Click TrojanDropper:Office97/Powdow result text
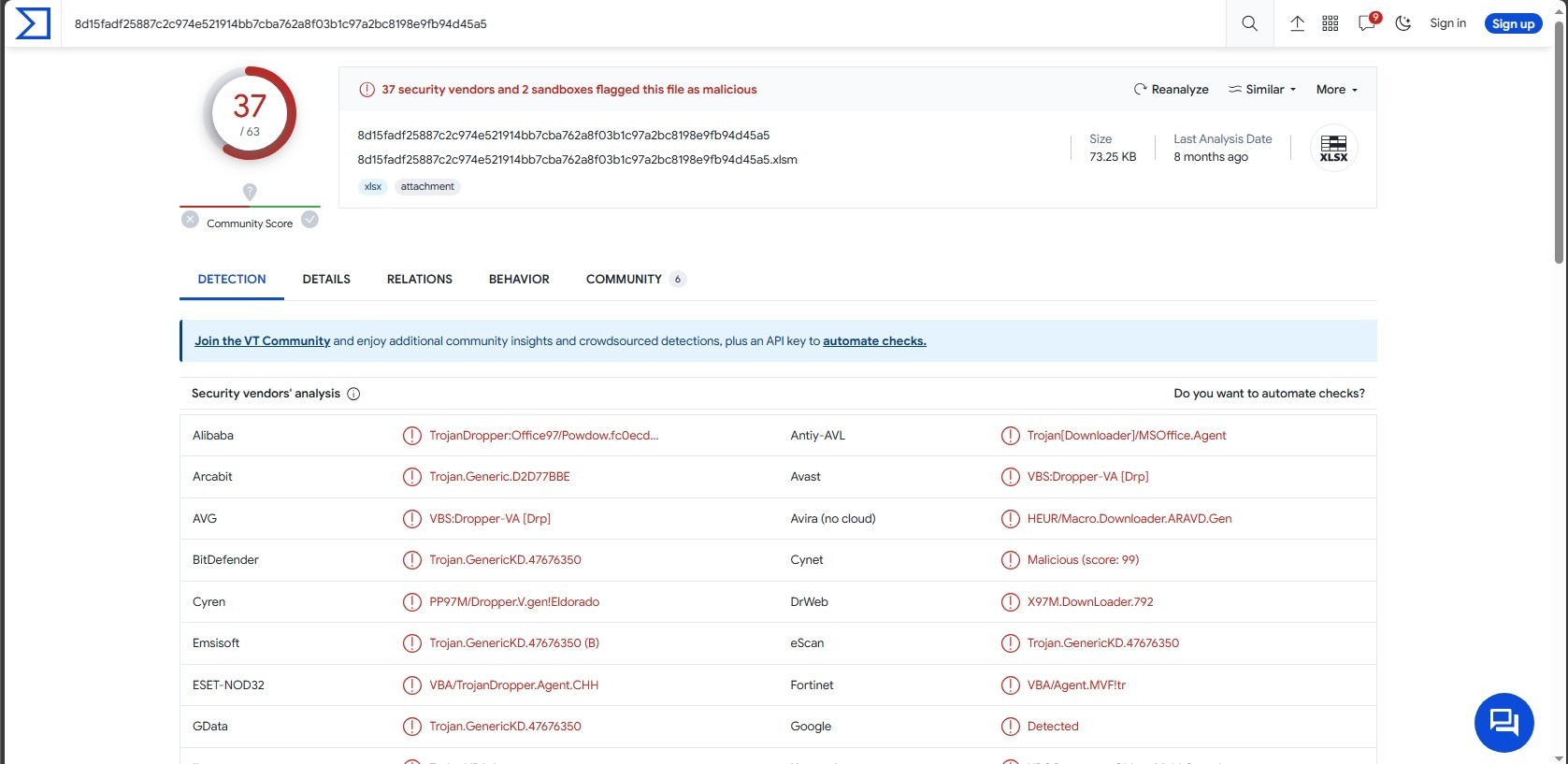 click(544, 436)
